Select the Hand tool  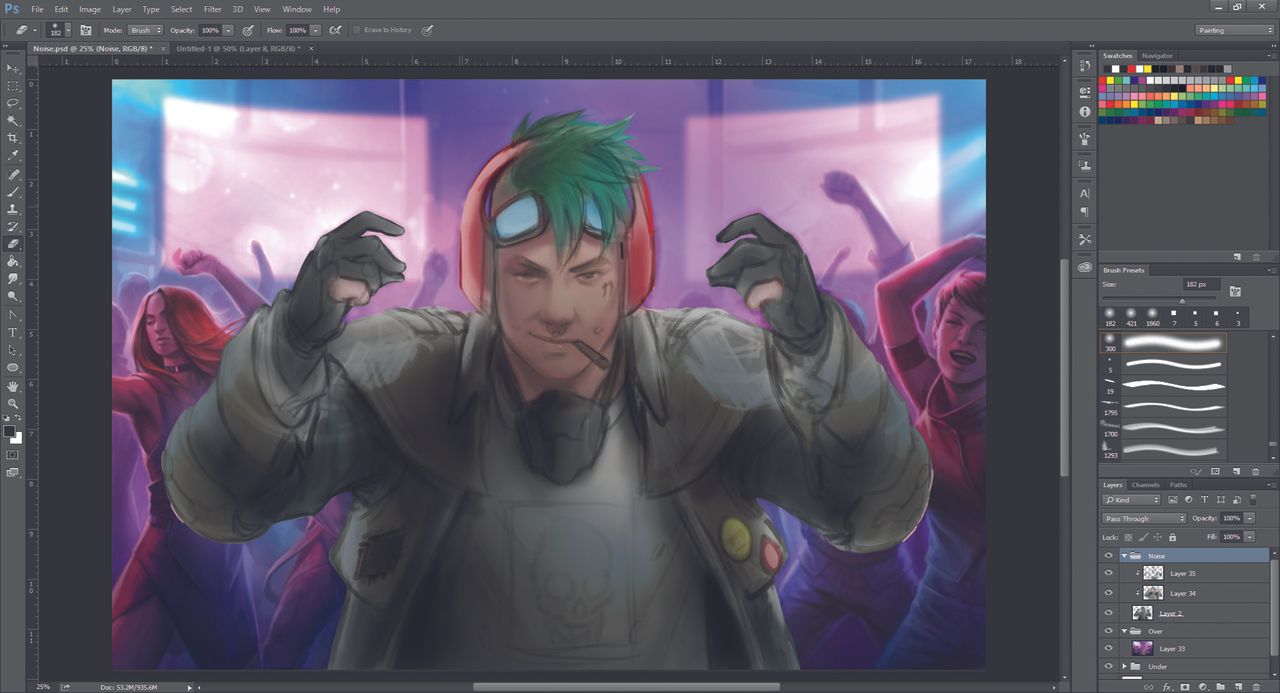click(13, 385)
